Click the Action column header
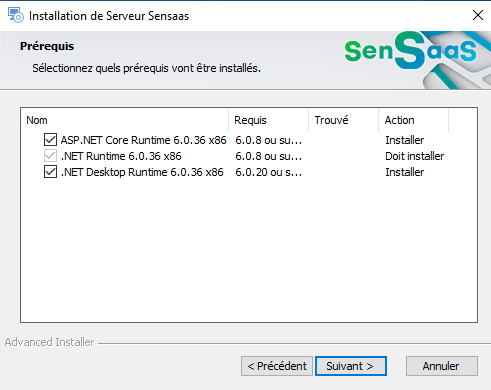The height and width of the screenshot is (390, 491). coord(414,120)
